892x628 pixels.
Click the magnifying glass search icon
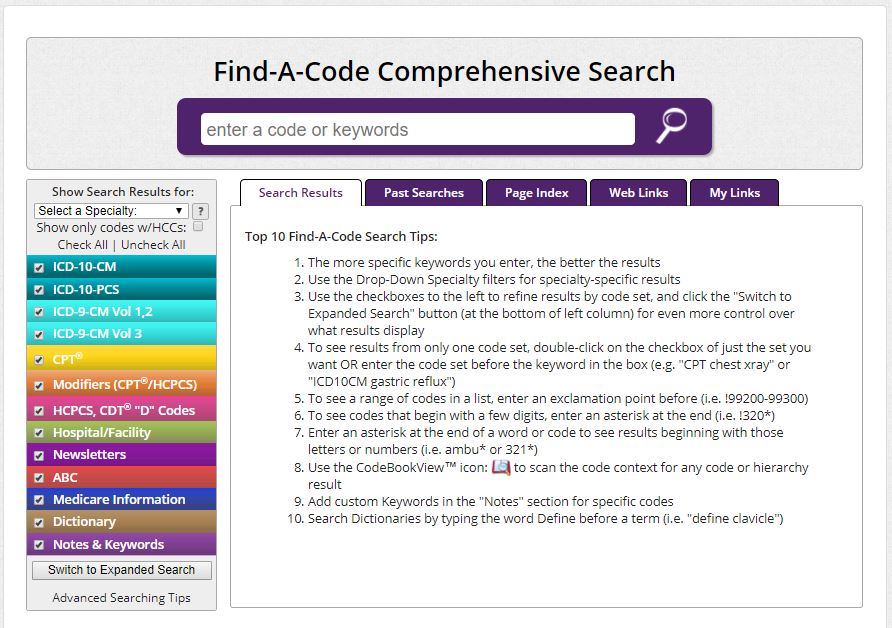tap(671, 126)
